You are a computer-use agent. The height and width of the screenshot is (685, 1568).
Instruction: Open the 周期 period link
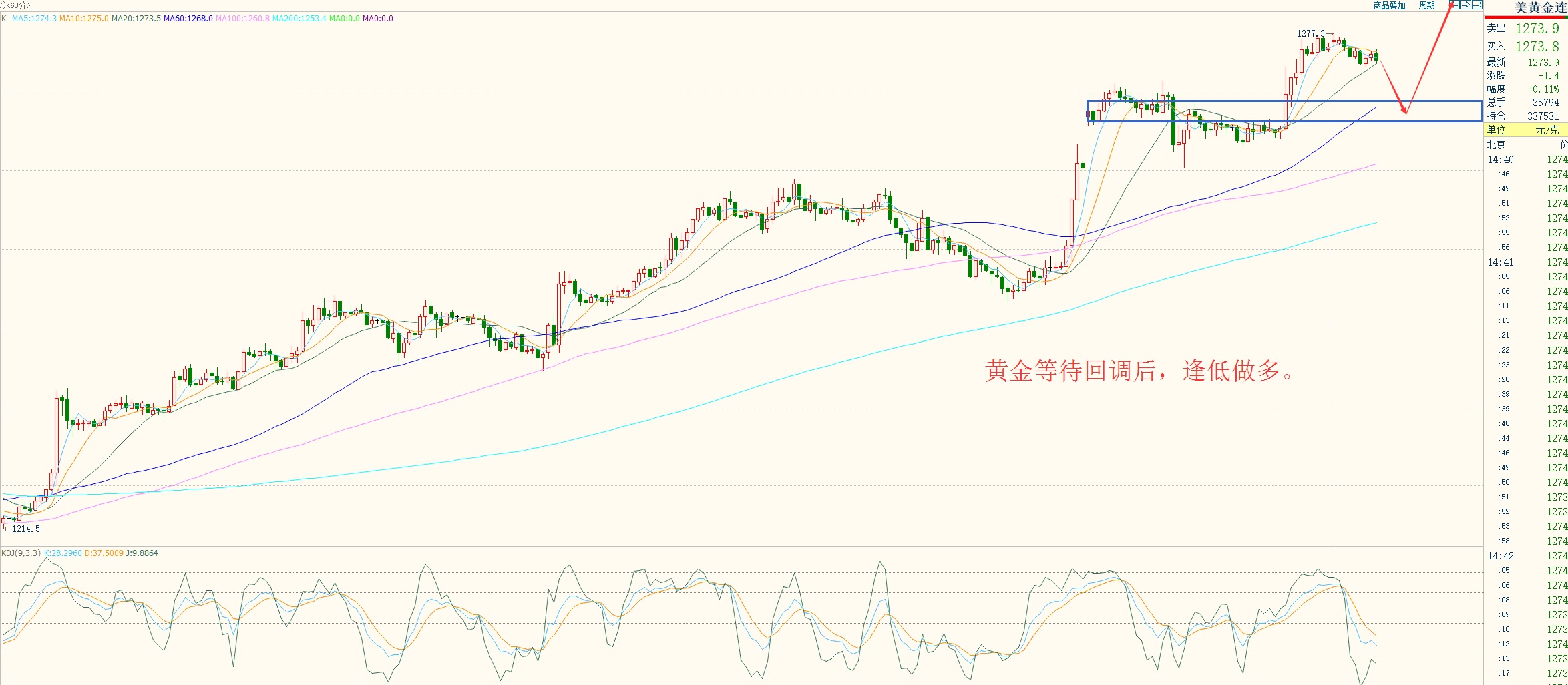coord(1426,5)
